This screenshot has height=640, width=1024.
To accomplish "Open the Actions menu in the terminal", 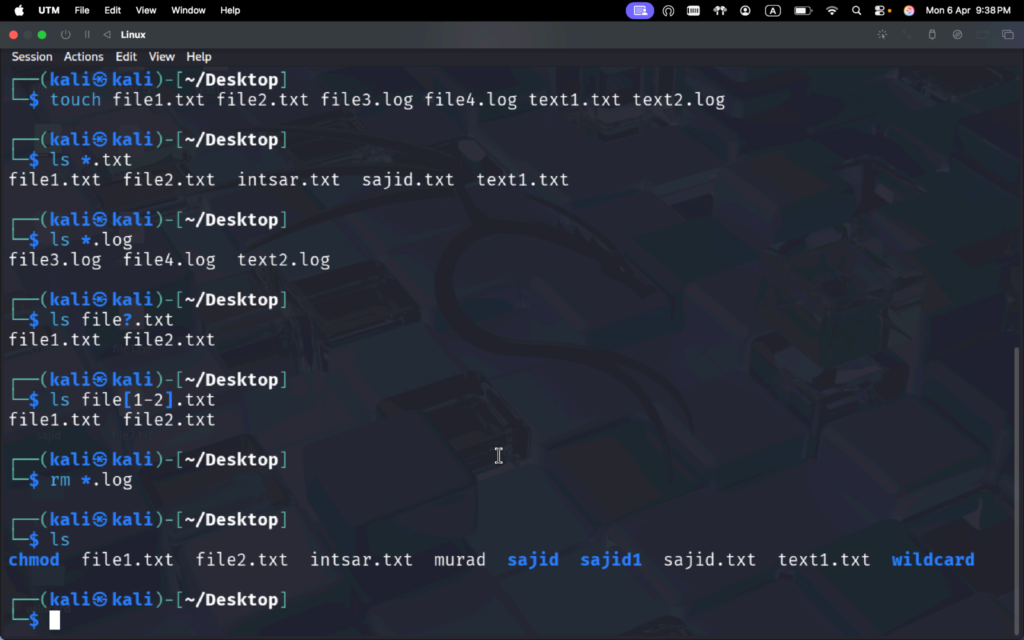I will (x=83, y=57).
